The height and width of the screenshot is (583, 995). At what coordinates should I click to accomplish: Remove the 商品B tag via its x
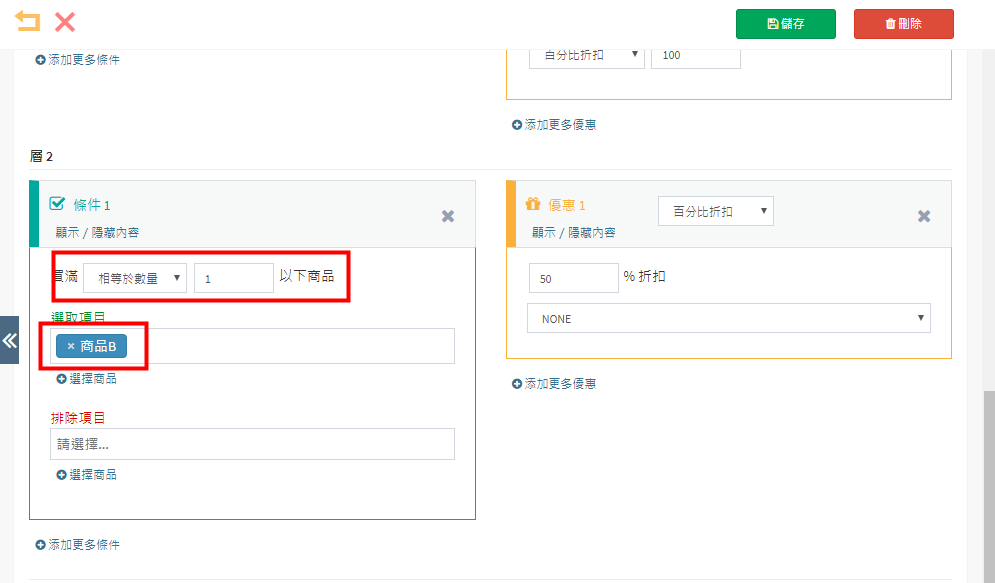pyautogui.click(x=71, y=346)
